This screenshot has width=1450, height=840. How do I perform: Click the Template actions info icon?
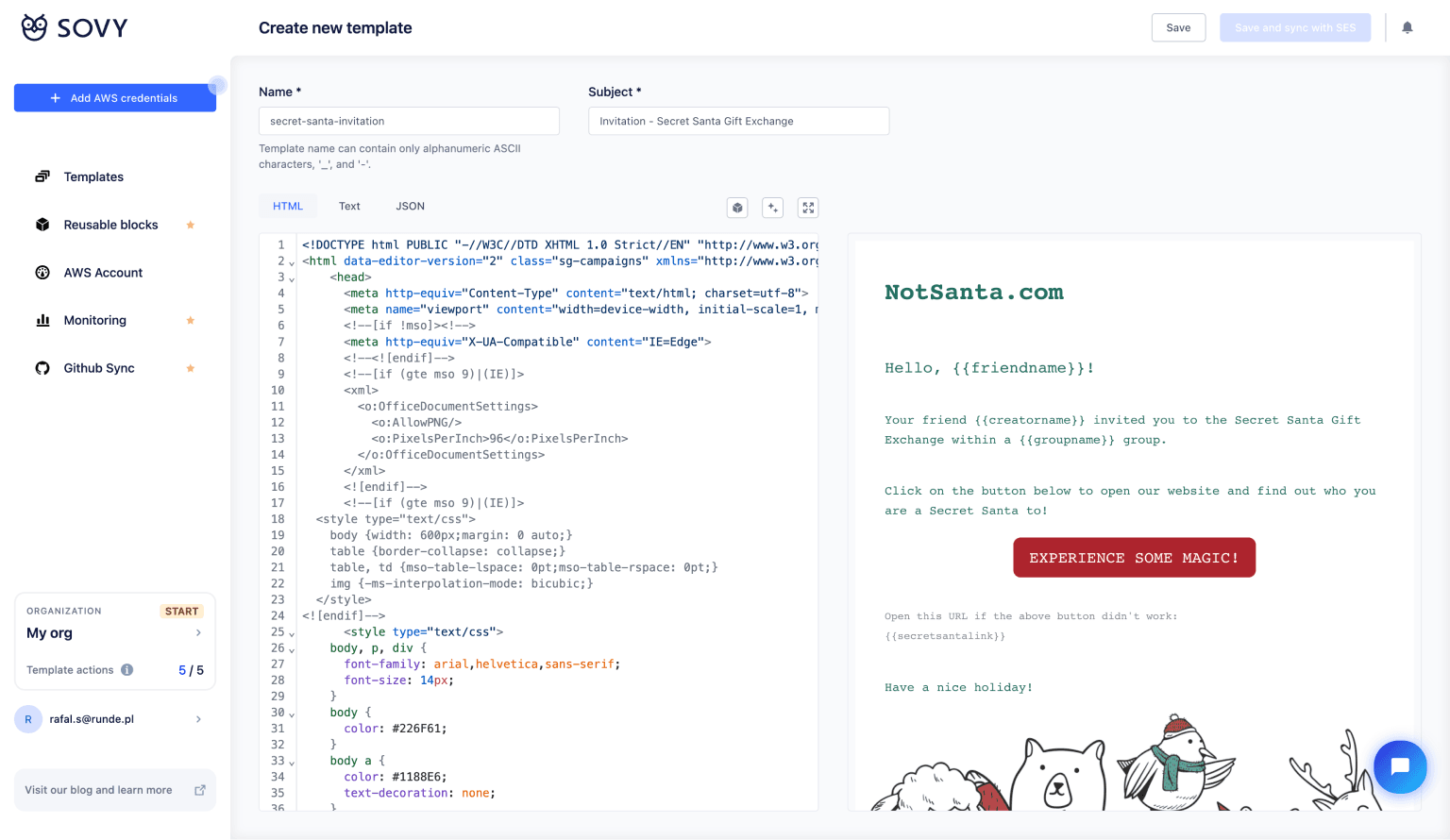pos(126,670)
